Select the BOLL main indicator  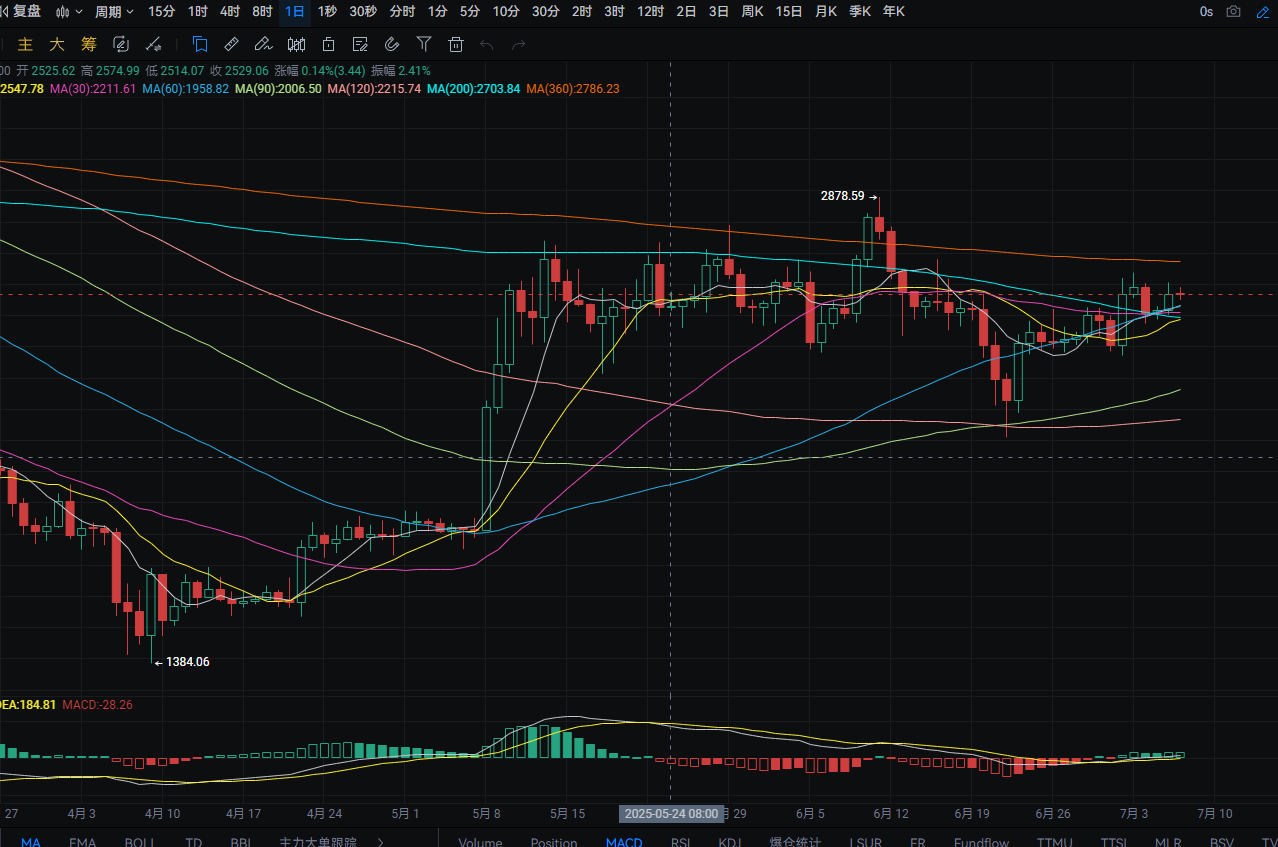coord(139,842)
